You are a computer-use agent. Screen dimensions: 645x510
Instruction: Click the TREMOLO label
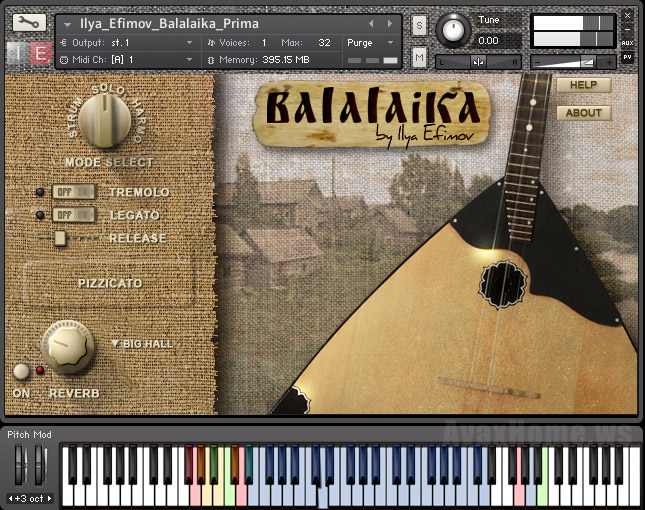point(139,192)
